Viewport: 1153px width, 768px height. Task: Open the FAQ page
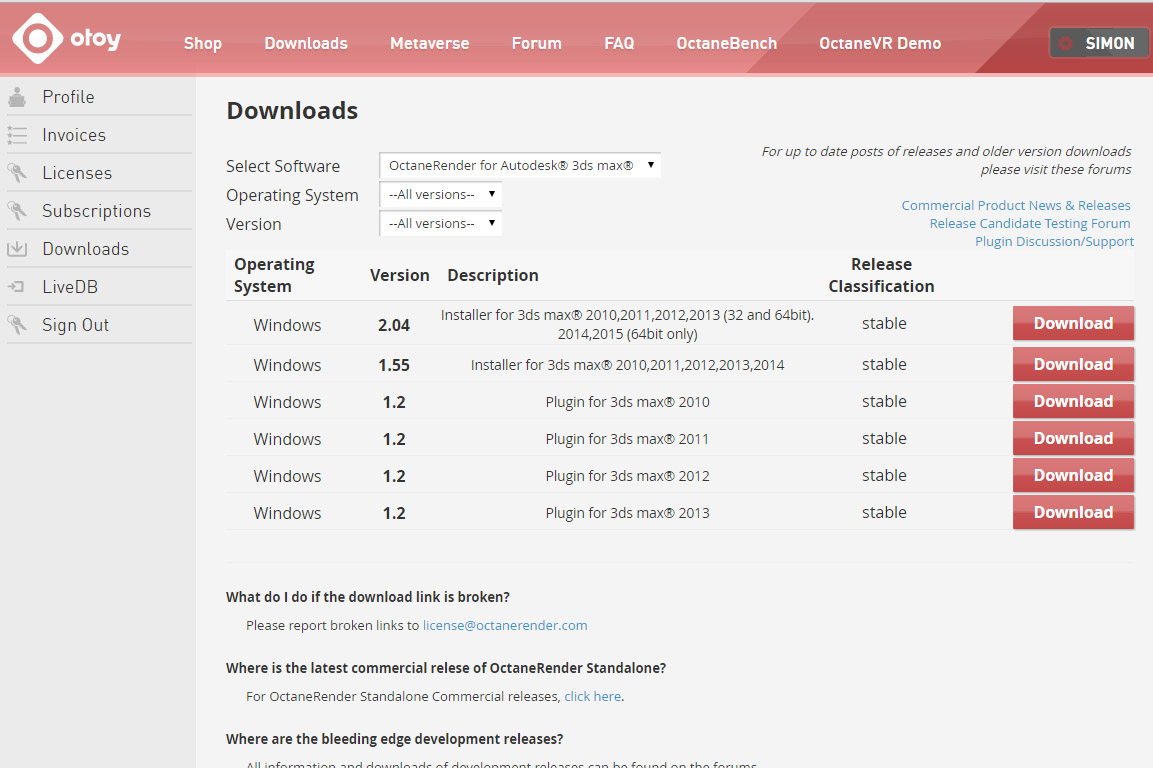pos(619,43)
